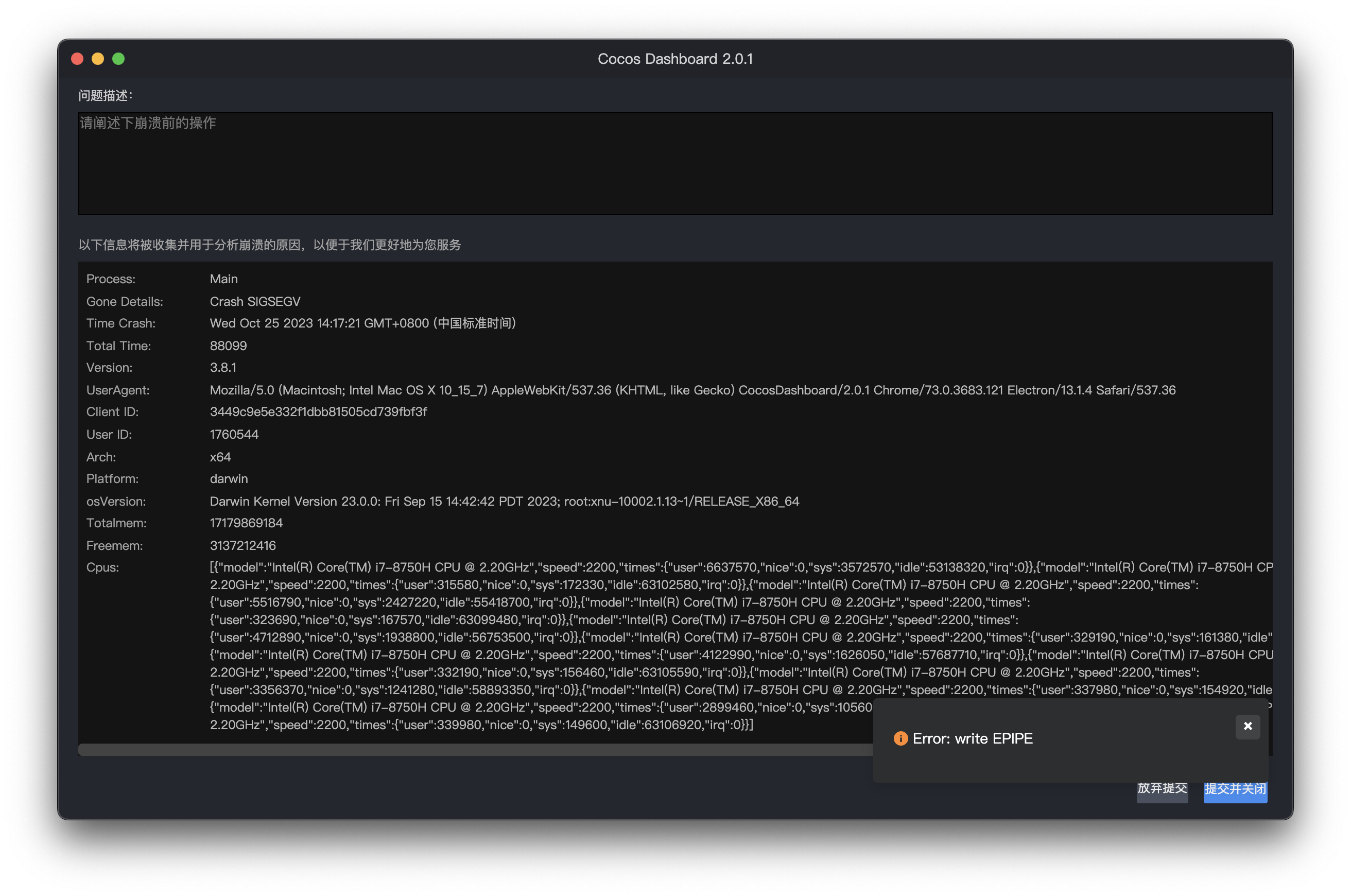Click the UserAgent Mozilla string
This screenshot has height=896, width=1351.
click(x=692, y=390)
